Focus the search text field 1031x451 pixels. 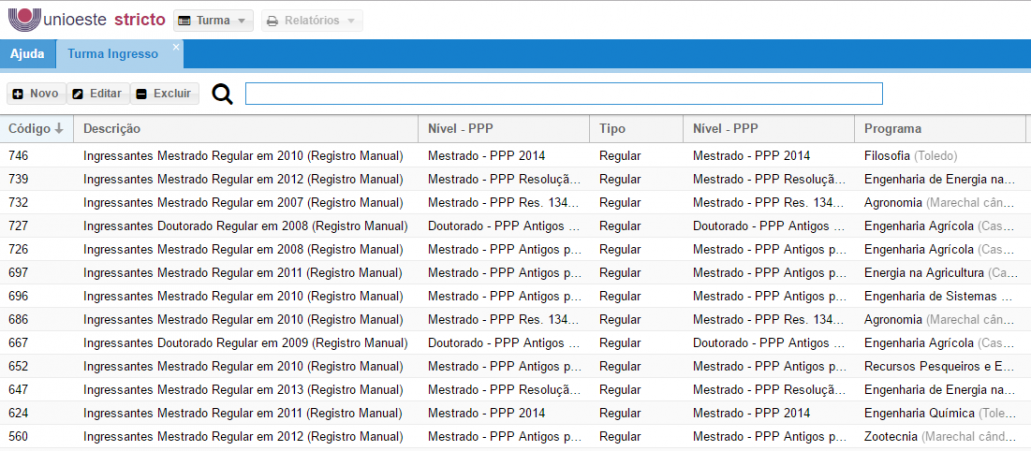(563, 94)
